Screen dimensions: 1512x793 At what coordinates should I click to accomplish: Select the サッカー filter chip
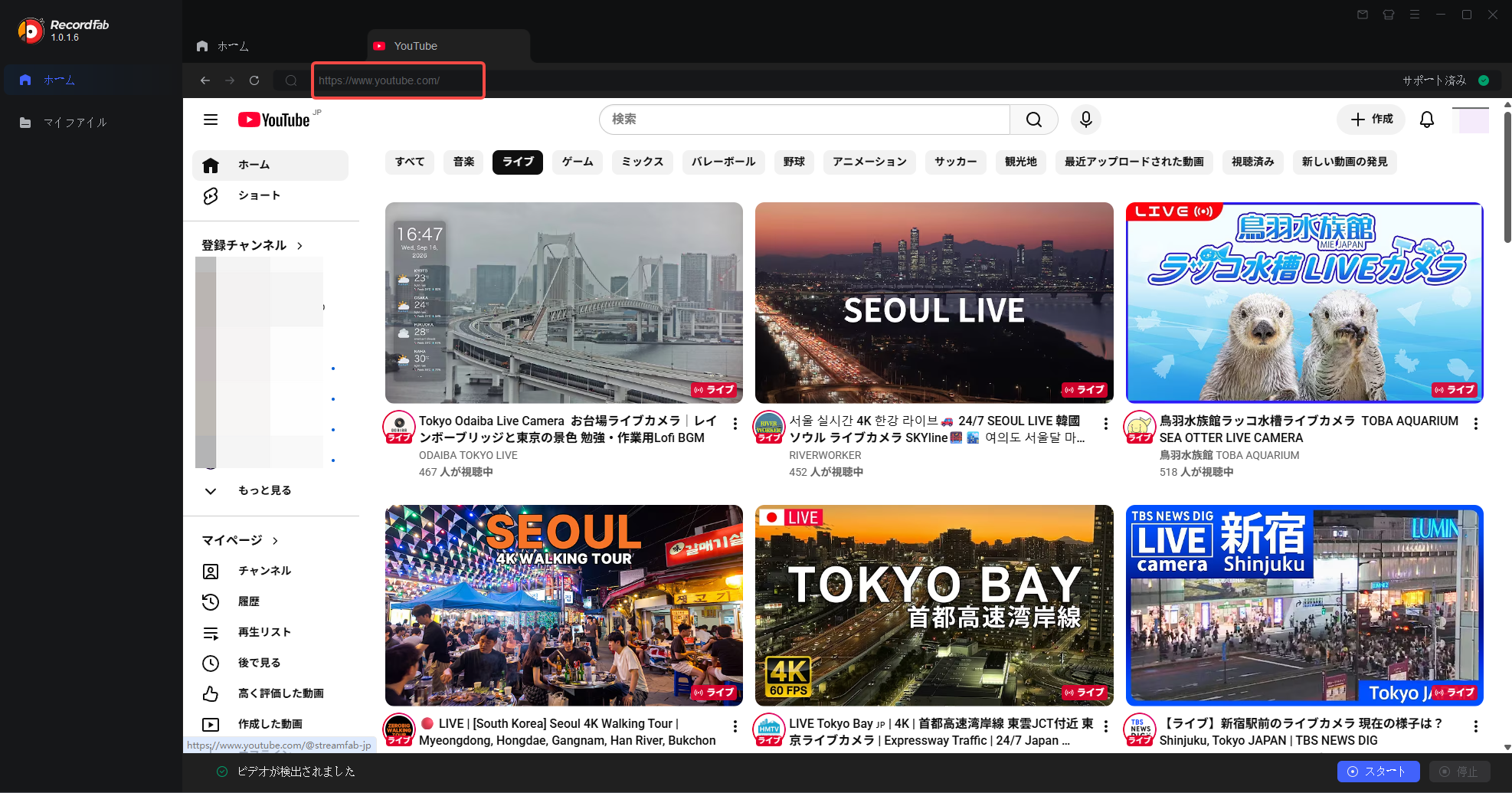(x=956, y=162)
